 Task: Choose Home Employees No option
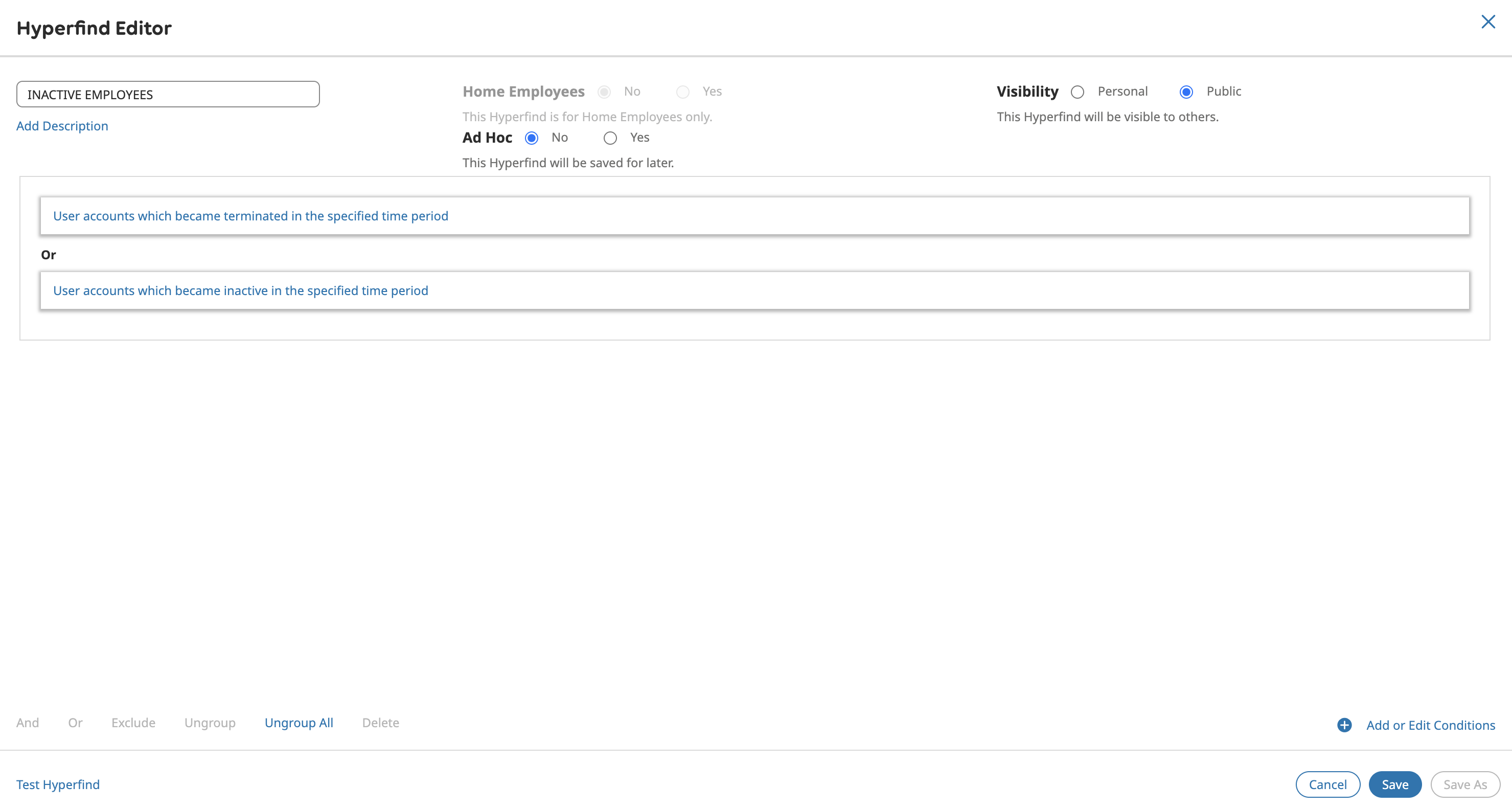click(604, 92)
